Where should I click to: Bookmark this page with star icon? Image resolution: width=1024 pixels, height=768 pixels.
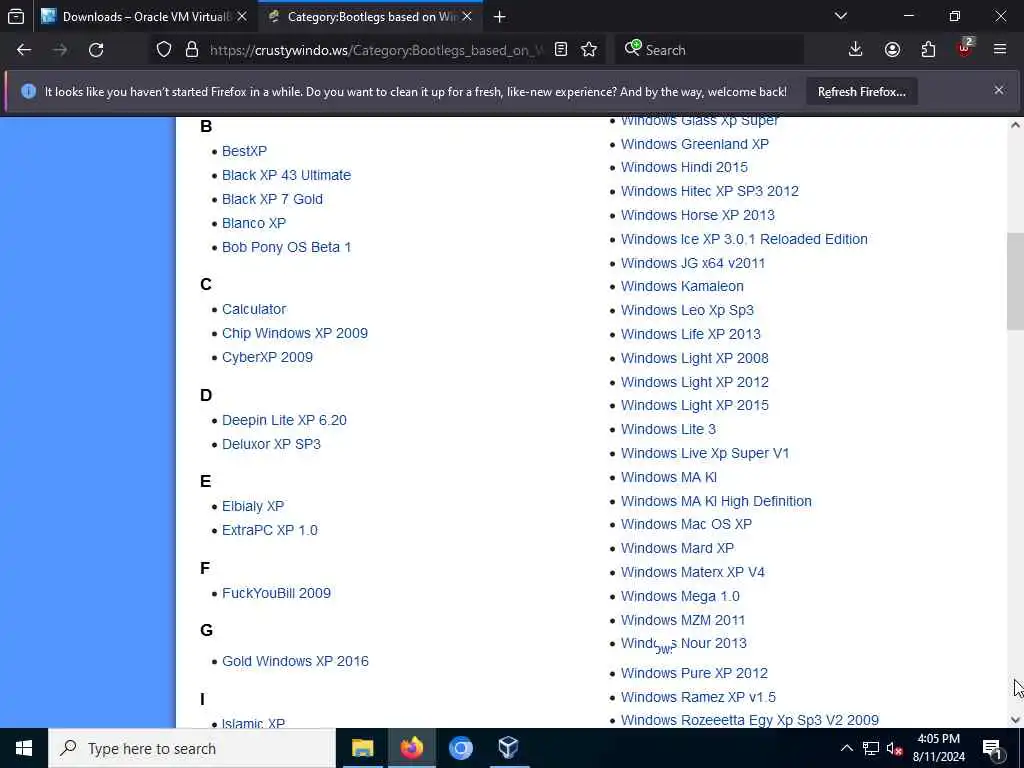(589, 50)
